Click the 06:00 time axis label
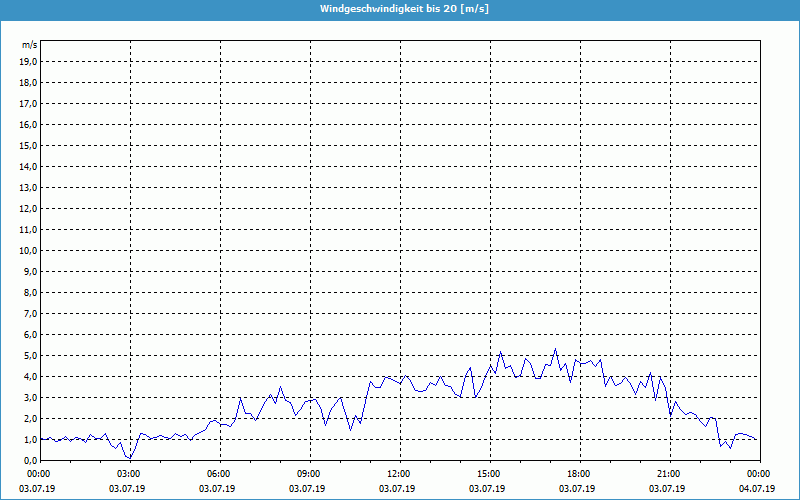The height and width of the screenshot is (500, 800). 219,474
